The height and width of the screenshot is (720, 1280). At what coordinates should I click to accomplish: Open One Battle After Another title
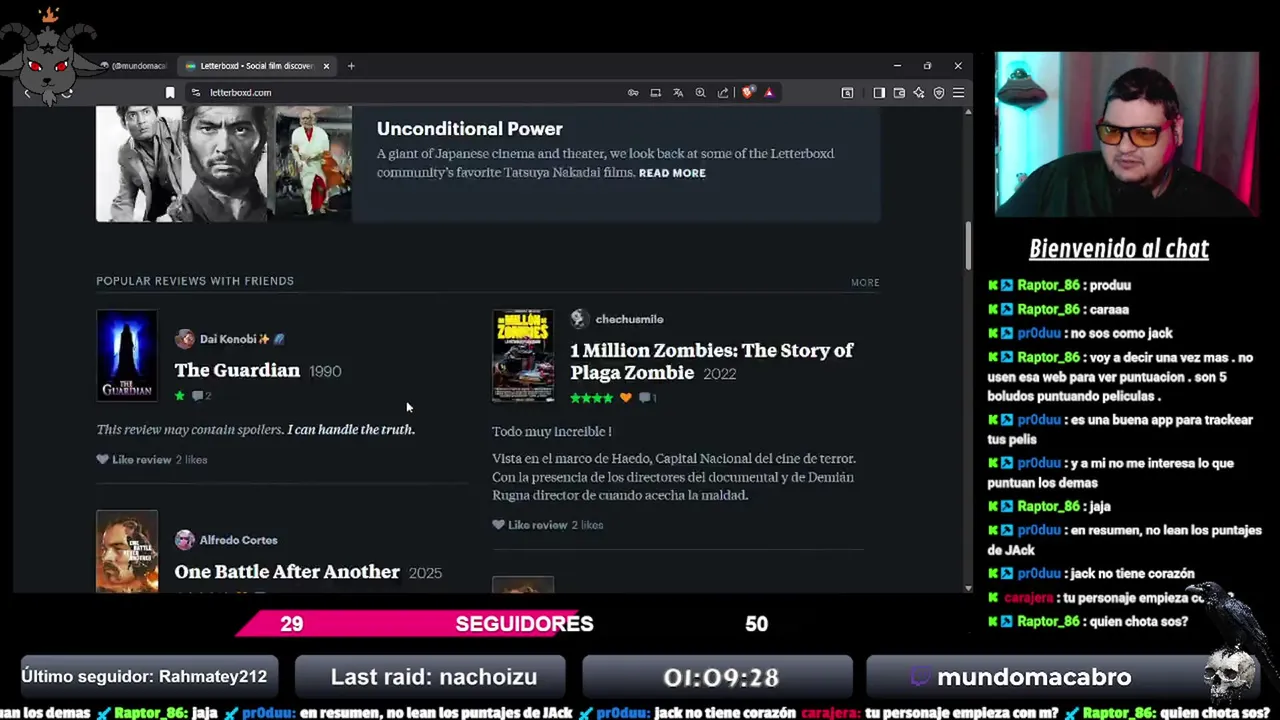pos(287,572)
